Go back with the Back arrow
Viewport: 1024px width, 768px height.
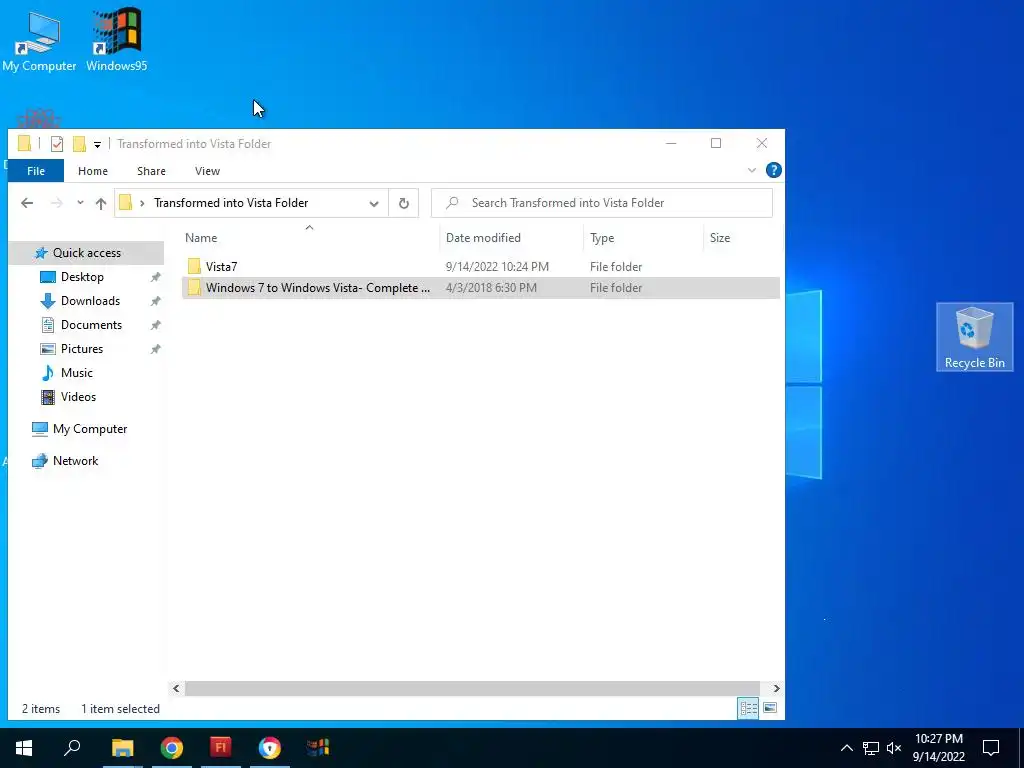(27, 203)
